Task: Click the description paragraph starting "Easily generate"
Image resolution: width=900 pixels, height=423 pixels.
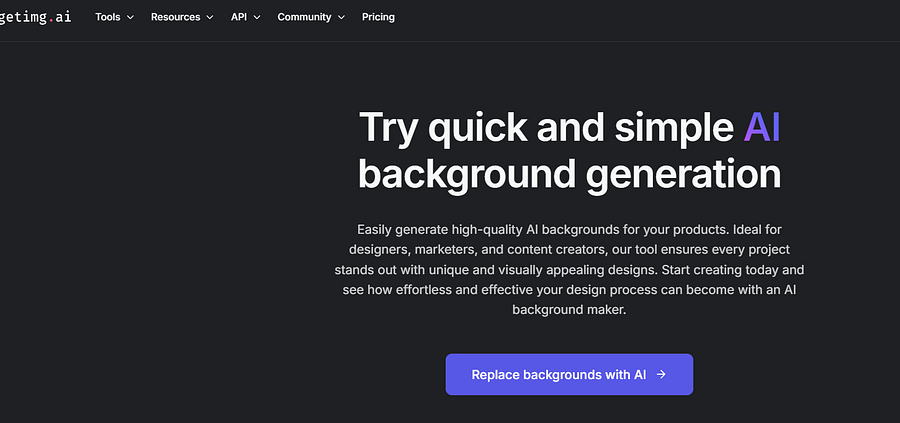Action: [569, 270]
